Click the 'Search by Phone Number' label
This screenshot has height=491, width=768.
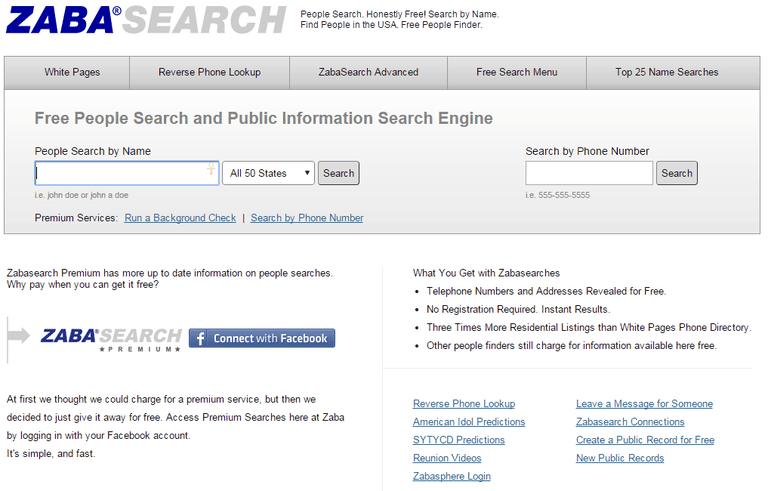coord(587,151)
